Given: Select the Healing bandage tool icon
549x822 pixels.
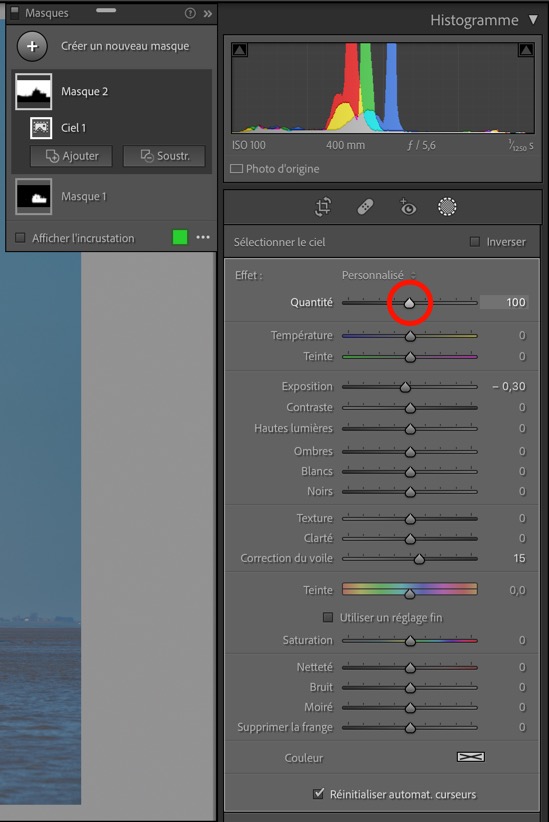Looking at the screenshot, I should (365, 207).
